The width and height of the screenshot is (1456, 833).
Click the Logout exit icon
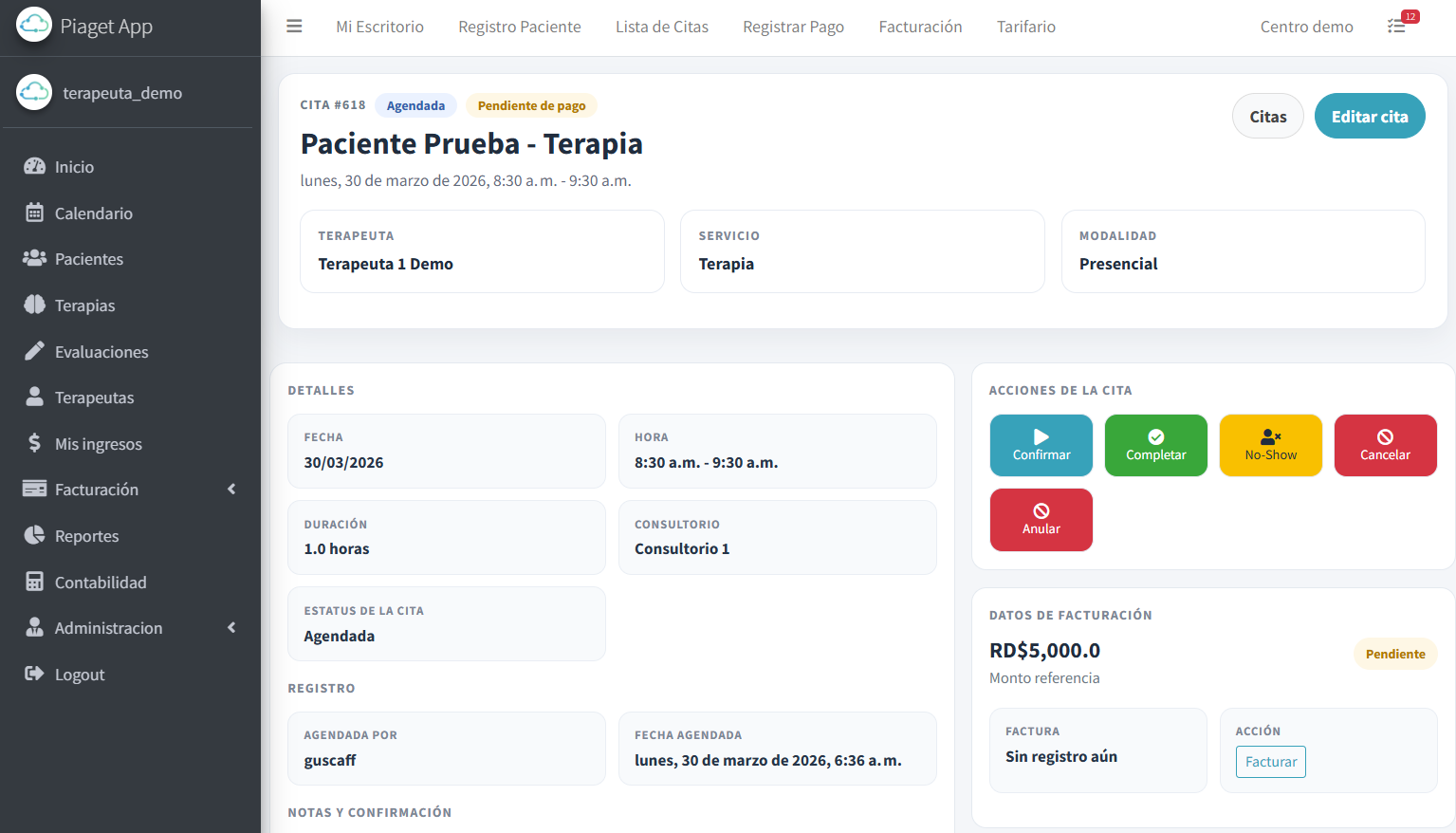pyautogui.click(x=34, y=674)
